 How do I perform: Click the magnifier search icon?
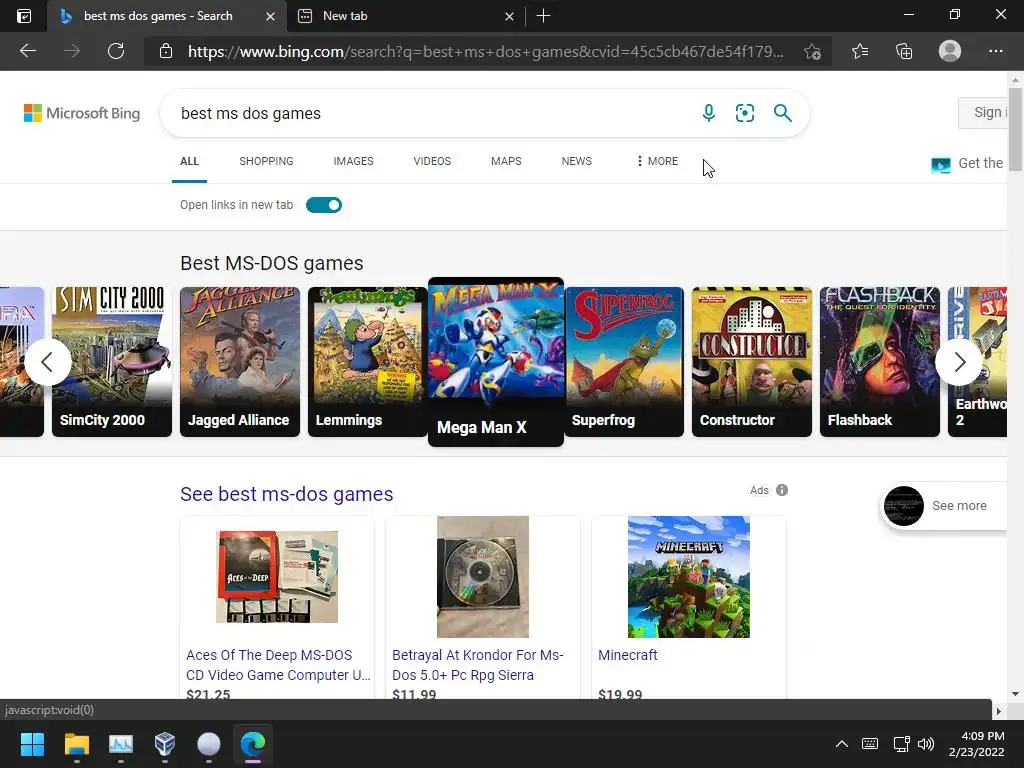coord(782,113)
